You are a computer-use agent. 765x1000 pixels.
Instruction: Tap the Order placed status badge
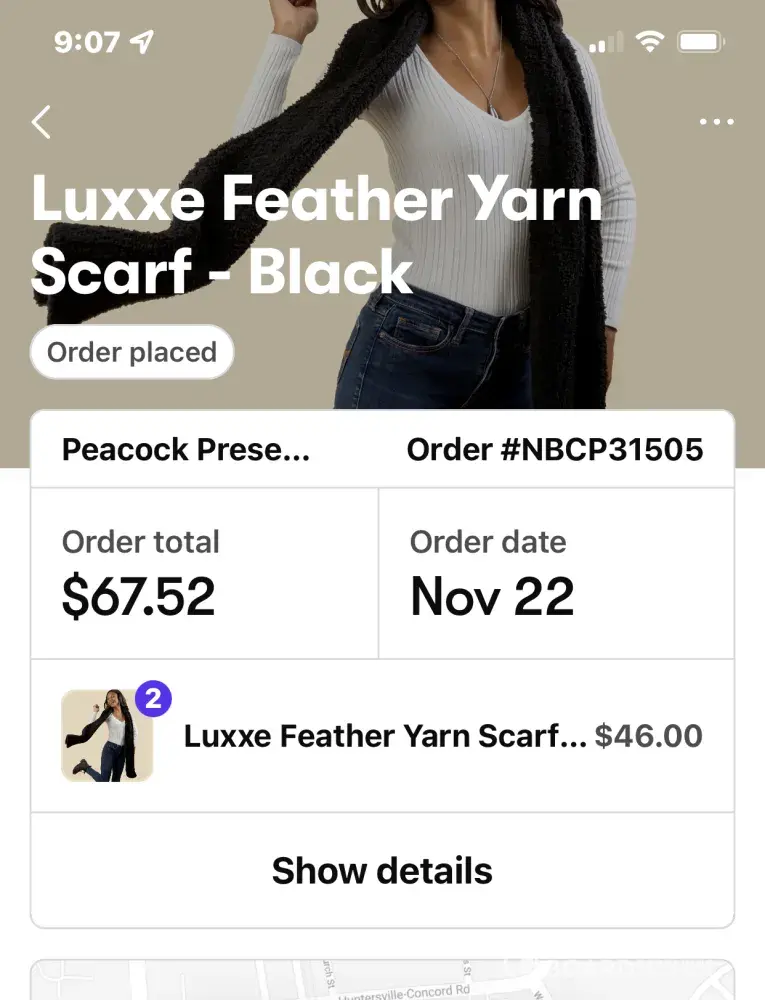pos(132,352)
